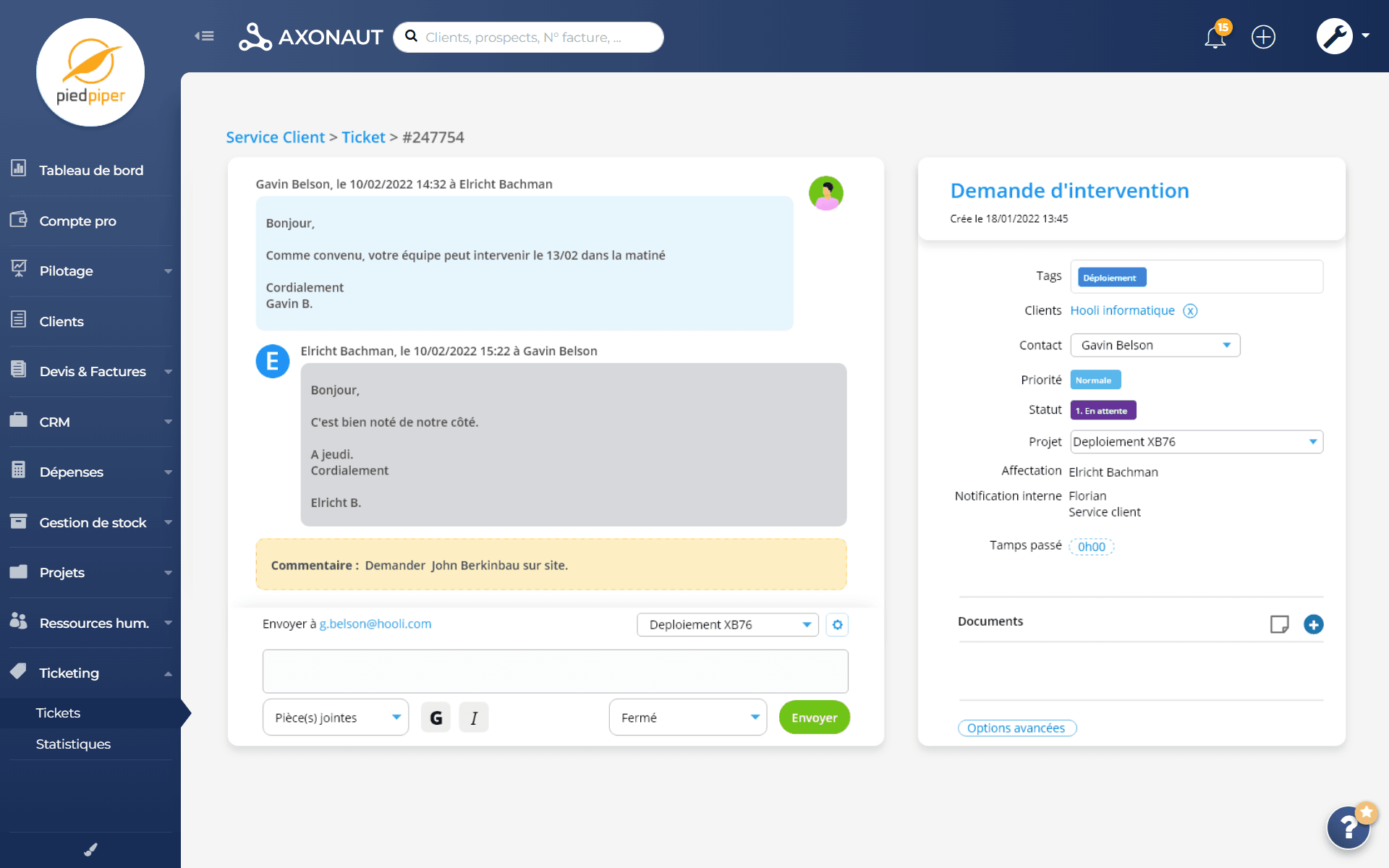Open the wrench settings avatar
1389x868 pixels.
point(1334,36)
